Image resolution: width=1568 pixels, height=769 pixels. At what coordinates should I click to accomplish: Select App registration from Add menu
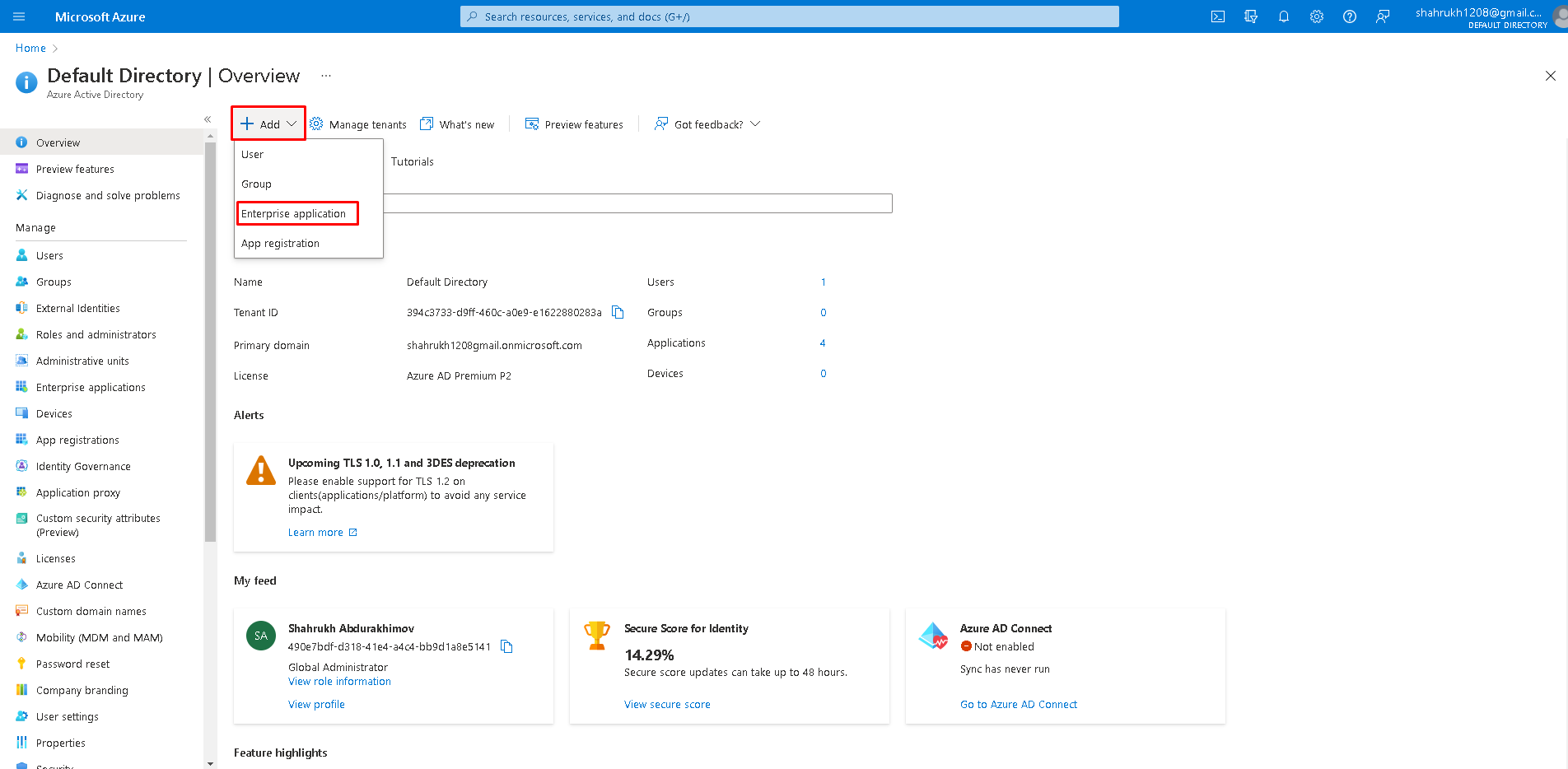[308, 243]
